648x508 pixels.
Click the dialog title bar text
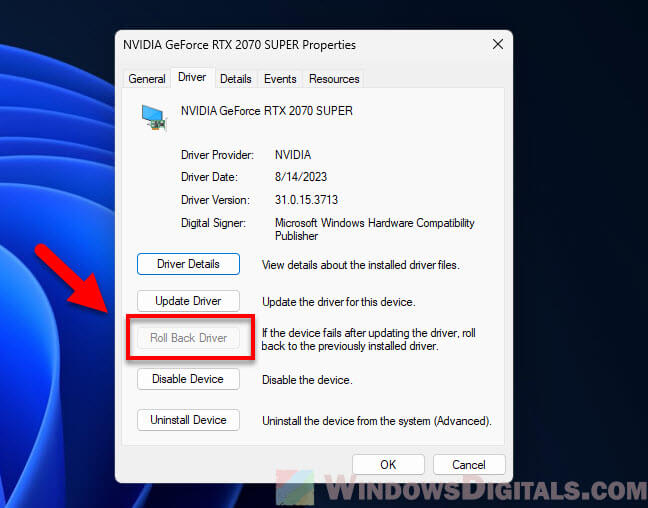tap(239, 45)
